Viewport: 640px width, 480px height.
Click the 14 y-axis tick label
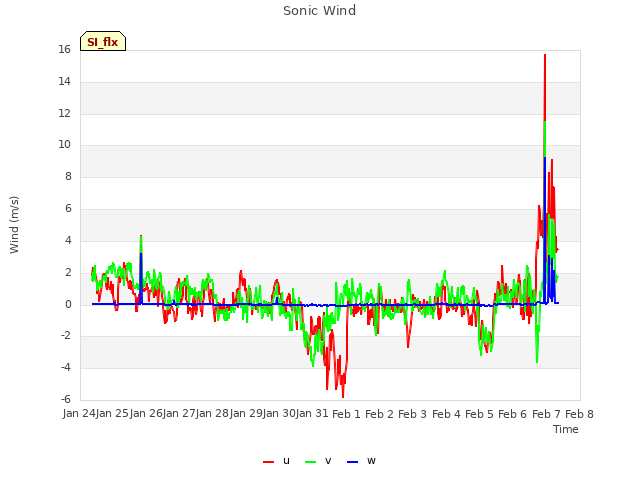[x=64, y=81]
